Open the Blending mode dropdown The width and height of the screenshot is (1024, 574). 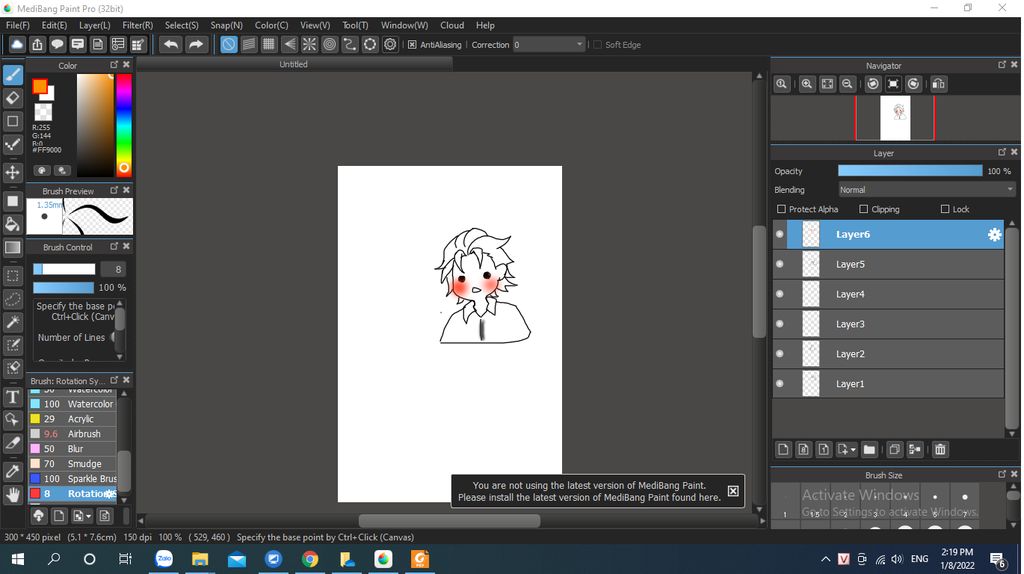pos(926,190)
